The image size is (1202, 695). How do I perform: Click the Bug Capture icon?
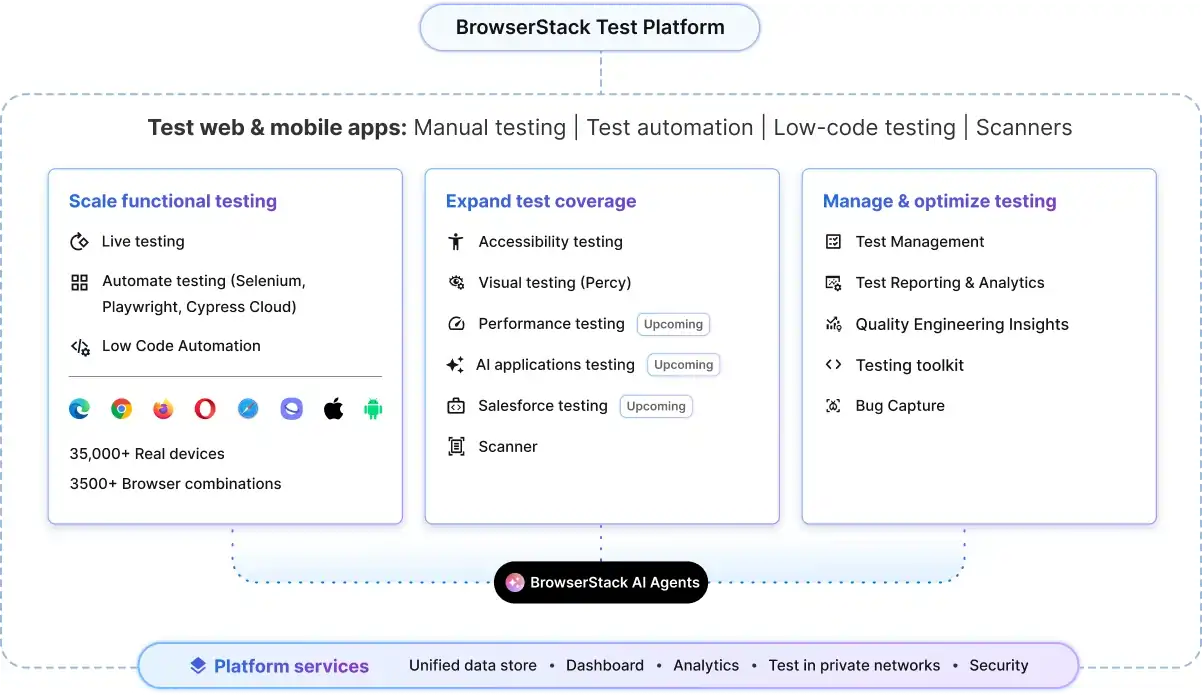pos(833,406)
